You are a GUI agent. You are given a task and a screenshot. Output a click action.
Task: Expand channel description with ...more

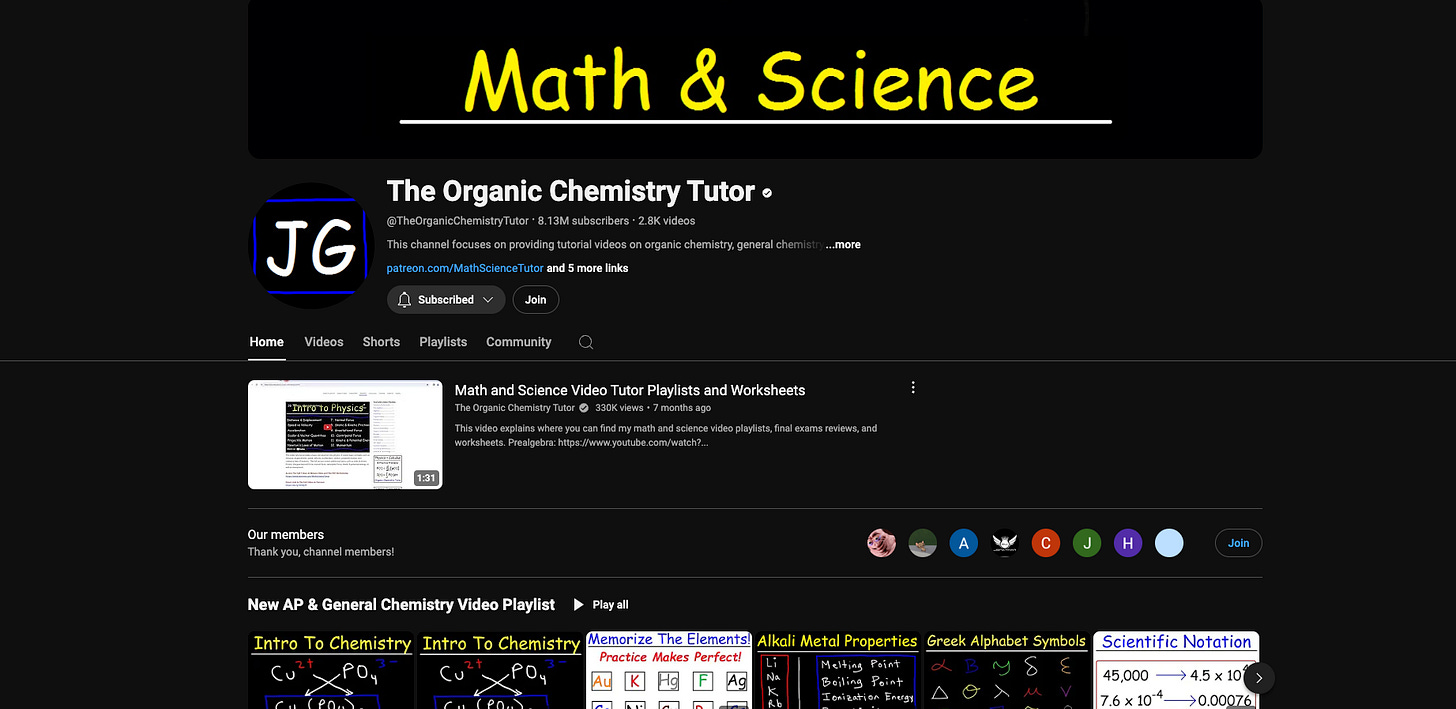click(x=843, y=245)
